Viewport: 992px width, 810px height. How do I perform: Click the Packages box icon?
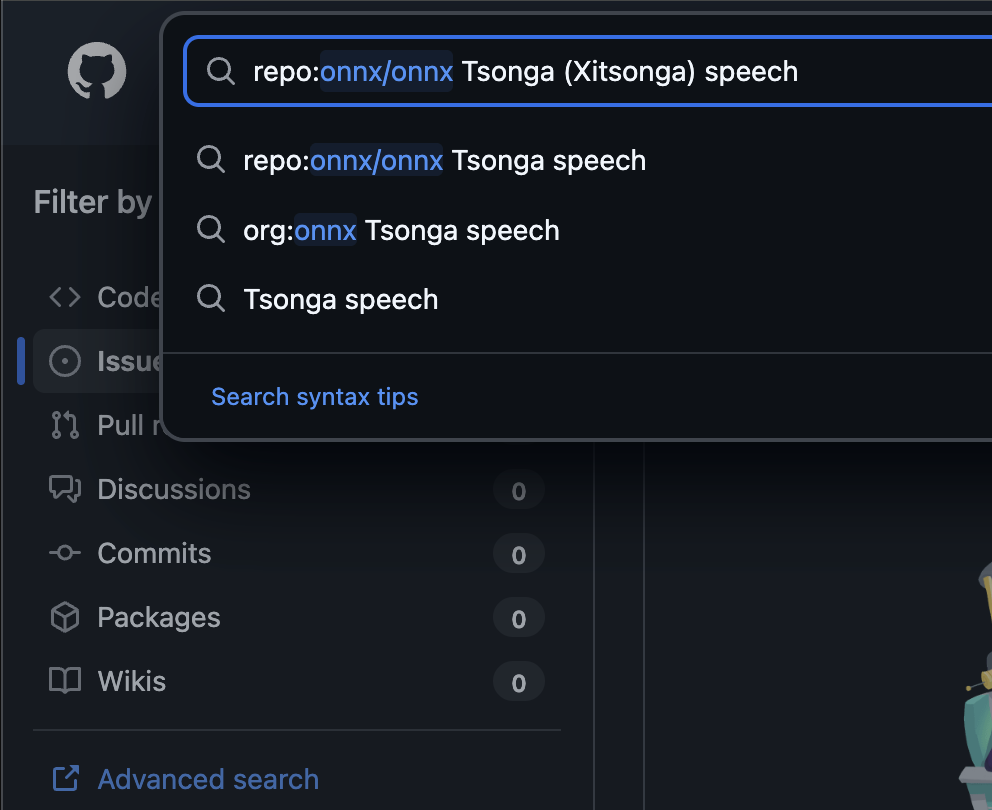coord(65,618)
